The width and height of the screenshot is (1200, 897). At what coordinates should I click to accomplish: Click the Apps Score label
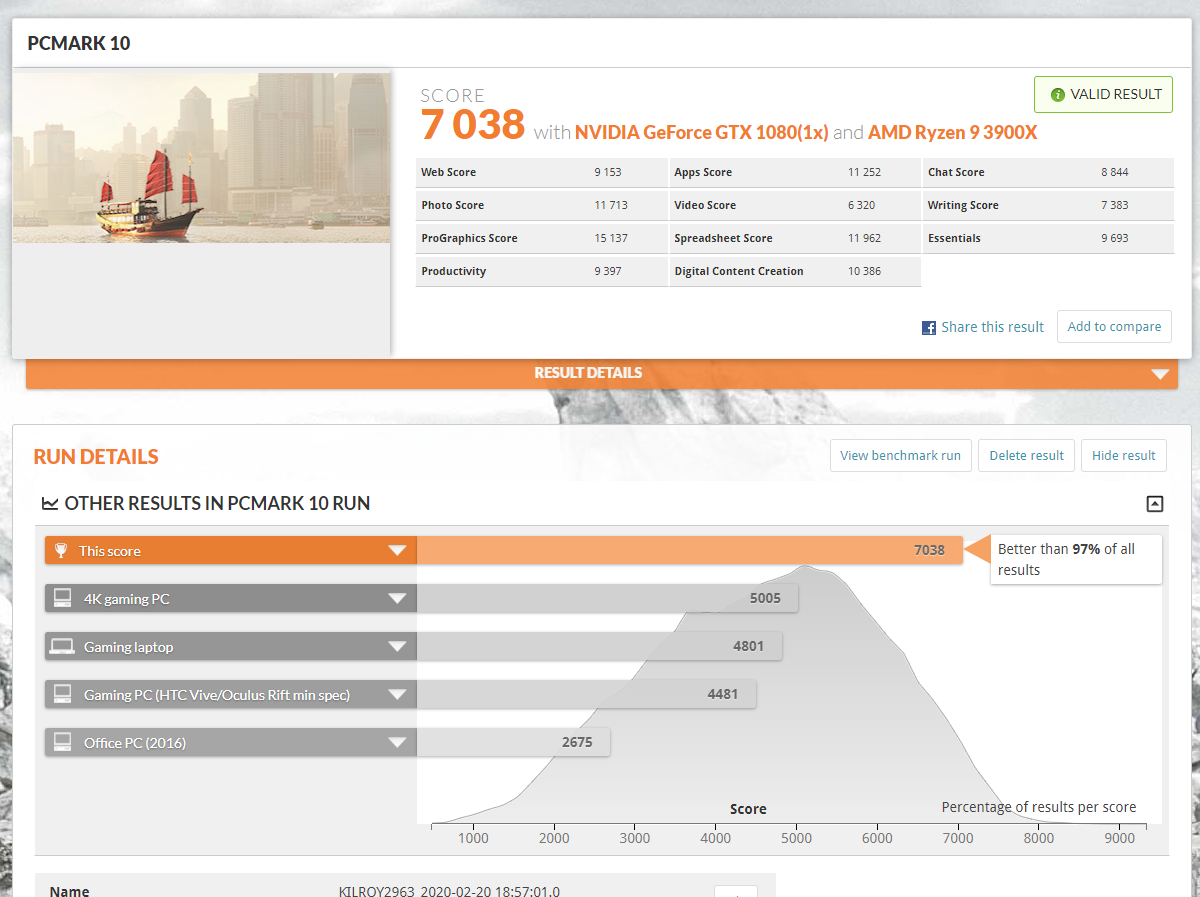tap(703, 172)
